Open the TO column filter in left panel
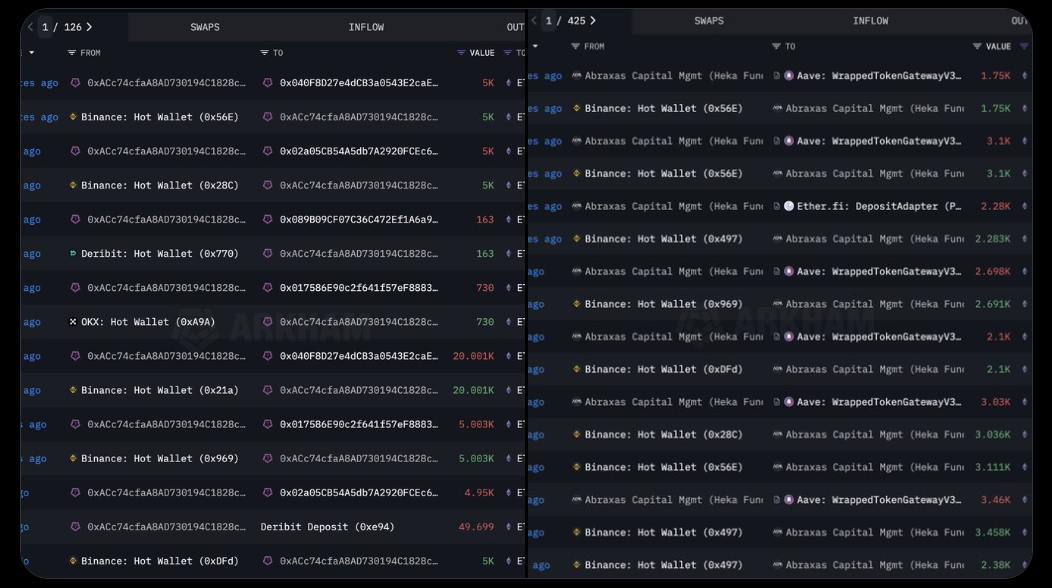1052x588 pixels. point(264,52)
